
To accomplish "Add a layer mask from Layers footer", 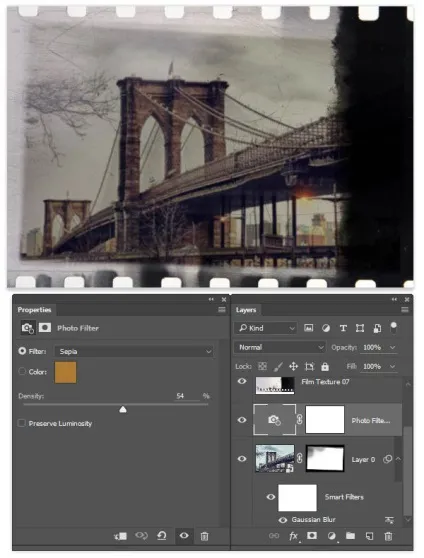I will 312,536.
